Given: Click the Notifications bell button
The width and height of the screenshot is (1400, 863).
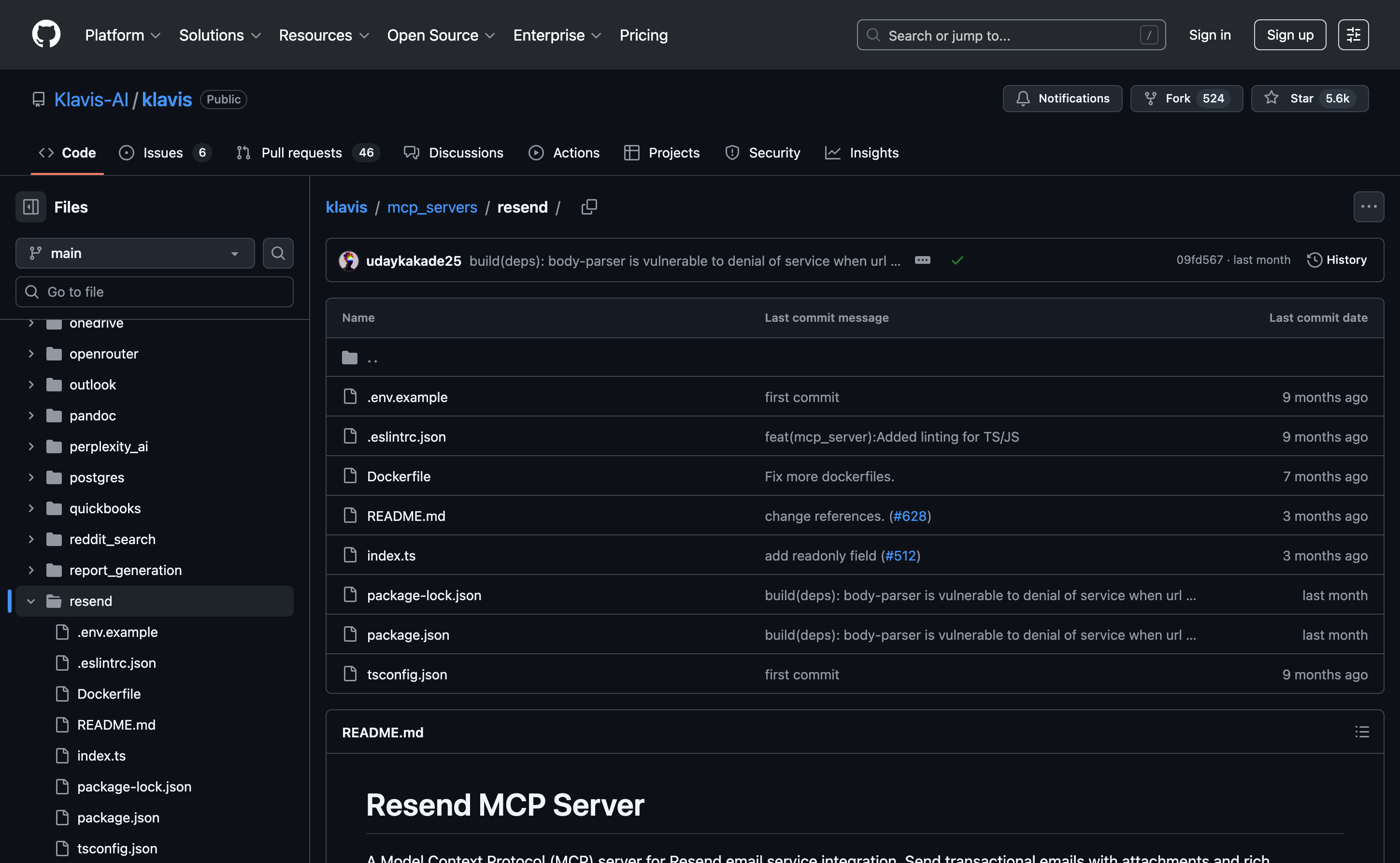Looking at the screenshot, I should coord(1062,98).
